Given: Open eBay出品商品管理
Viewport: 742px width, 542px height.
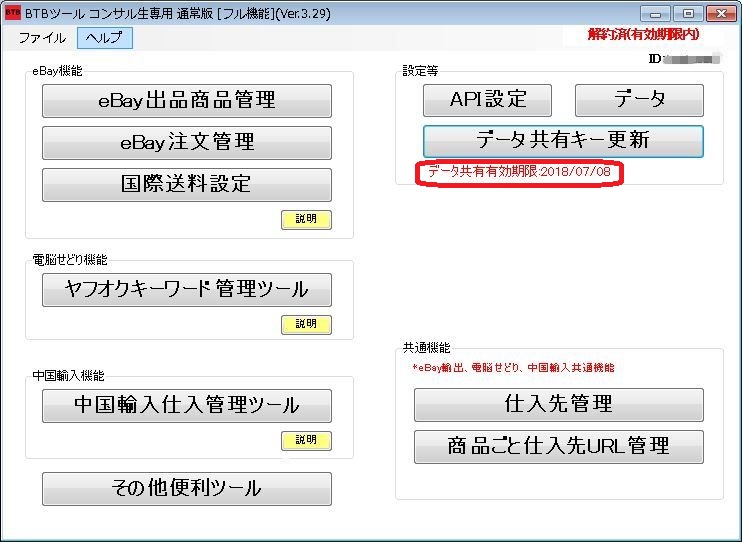Looking at the screenshot, I should (x=187, y=101).
